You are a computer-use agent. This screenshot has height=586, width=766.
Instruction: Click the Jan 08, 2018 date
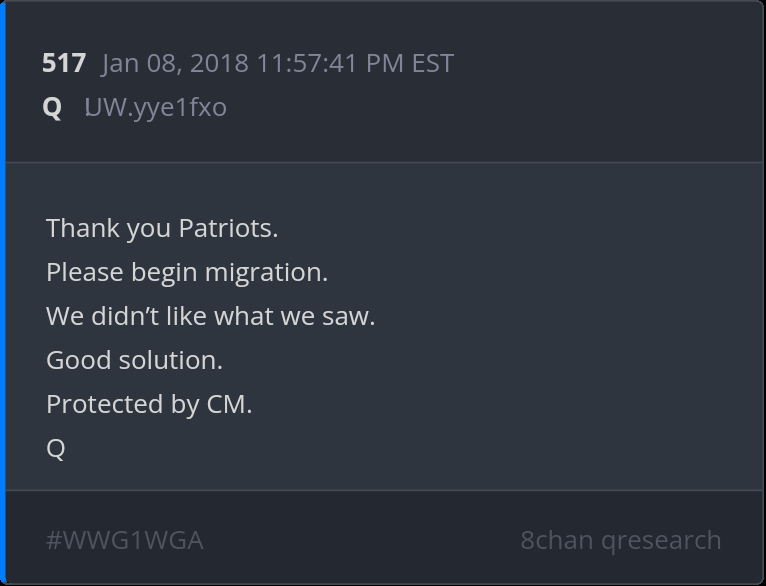pyautogui.click(x=175, y=63)
